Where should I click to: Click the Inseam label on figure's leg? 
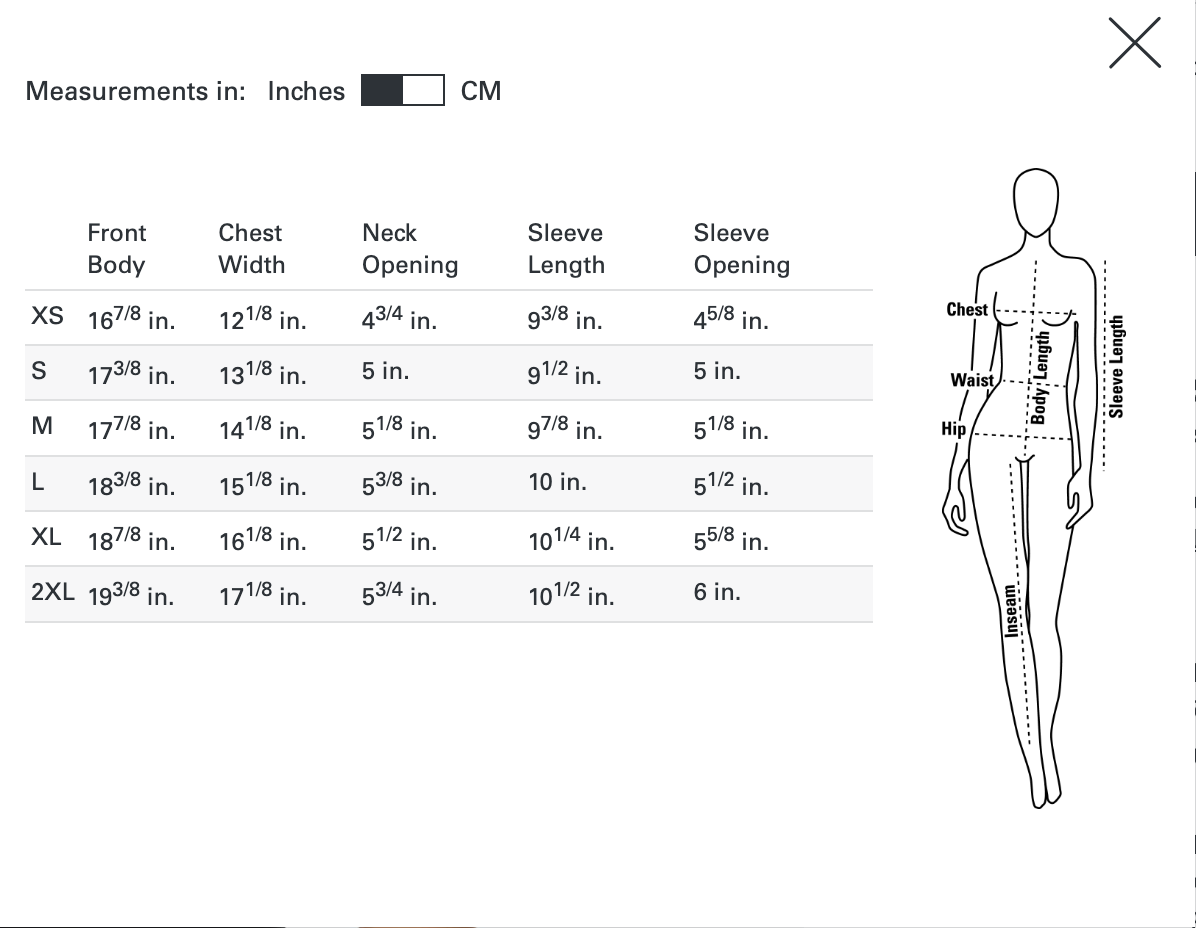(1011, 611)
